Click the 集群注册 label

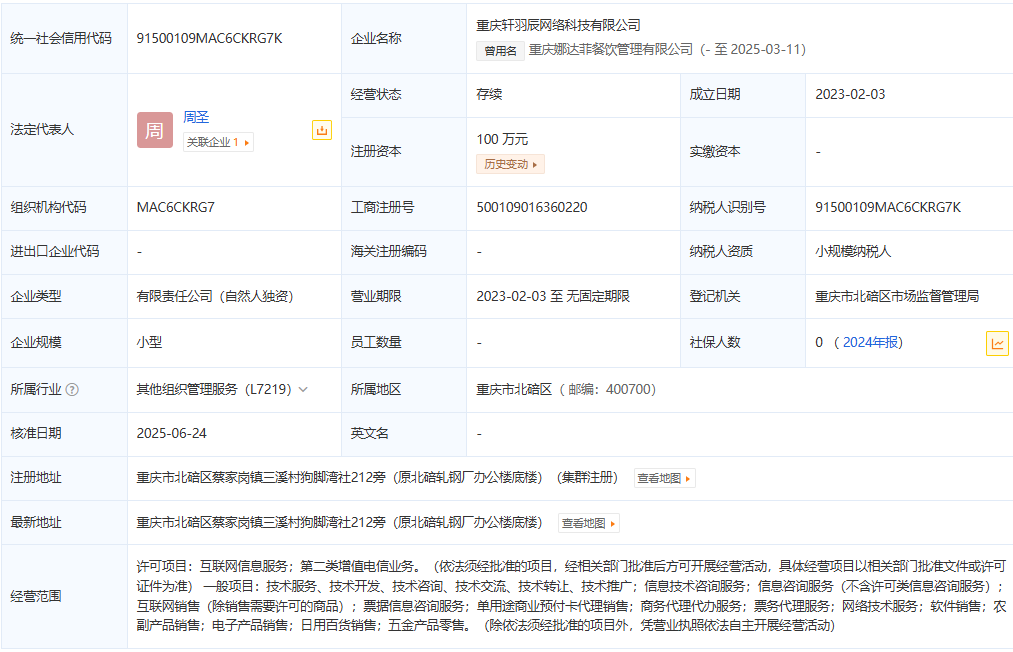587,478
